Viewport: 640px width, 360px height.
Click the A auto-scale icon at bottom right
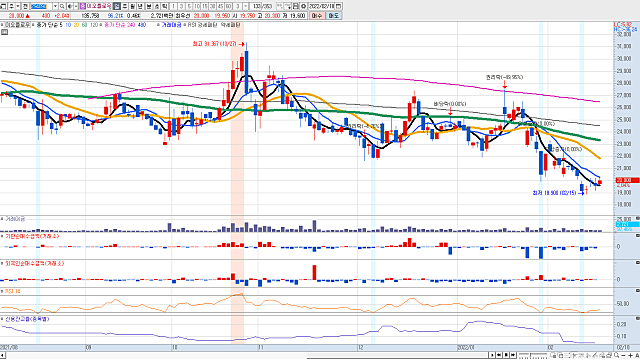(638, 356)
